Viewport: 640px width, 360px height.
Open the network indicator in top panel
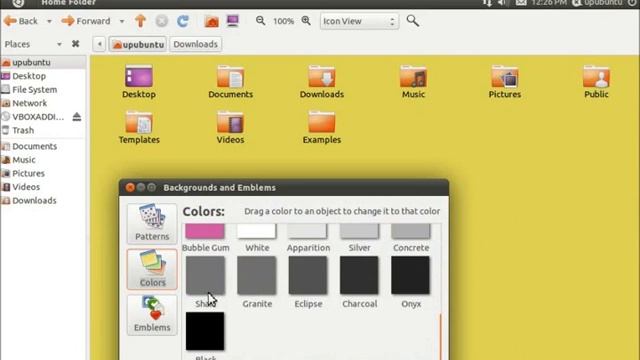coord(487,3)
